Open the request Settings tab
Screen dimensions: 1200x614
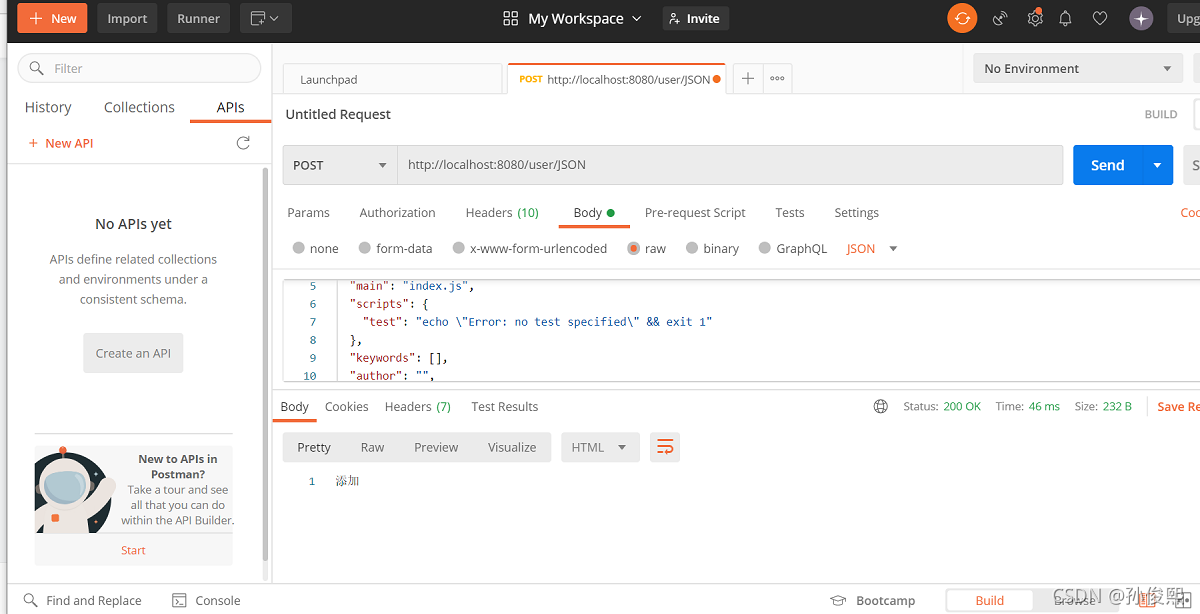pos(856,212)
